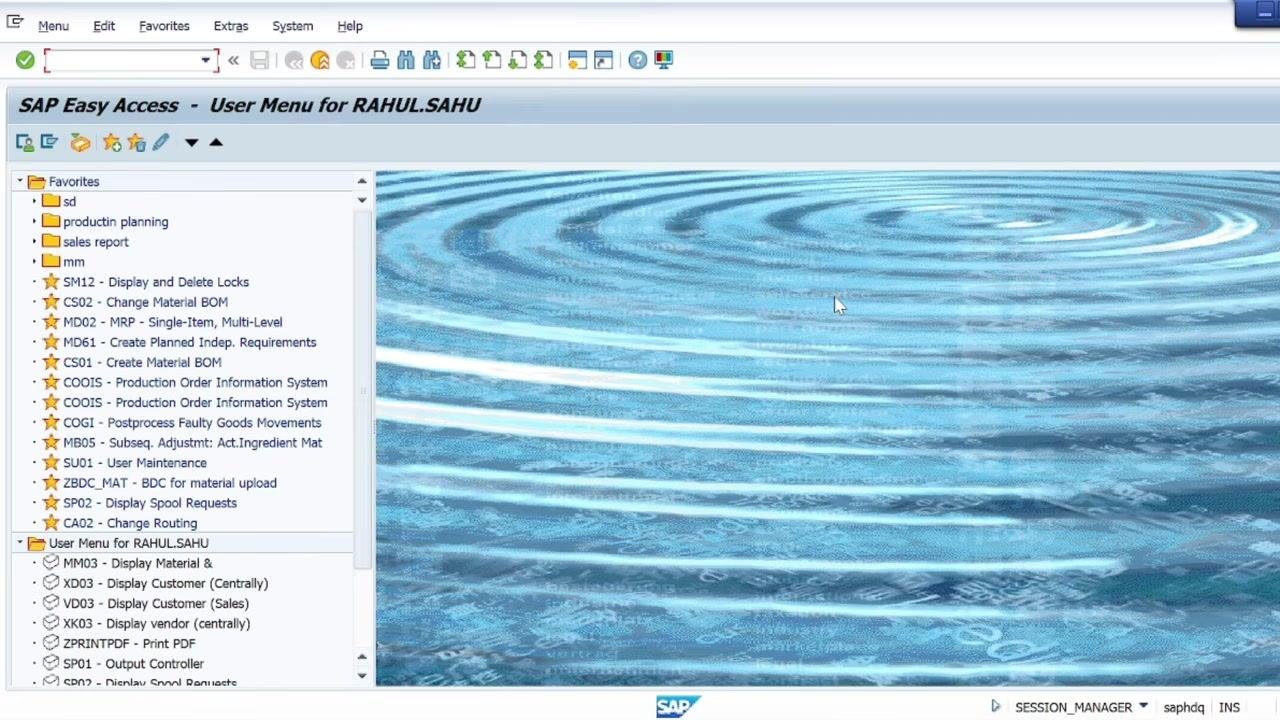Viewport: 1280px width, 720px height.
Task: Click the saphdq server name in status bar
Action: [x=1183, y=707]
